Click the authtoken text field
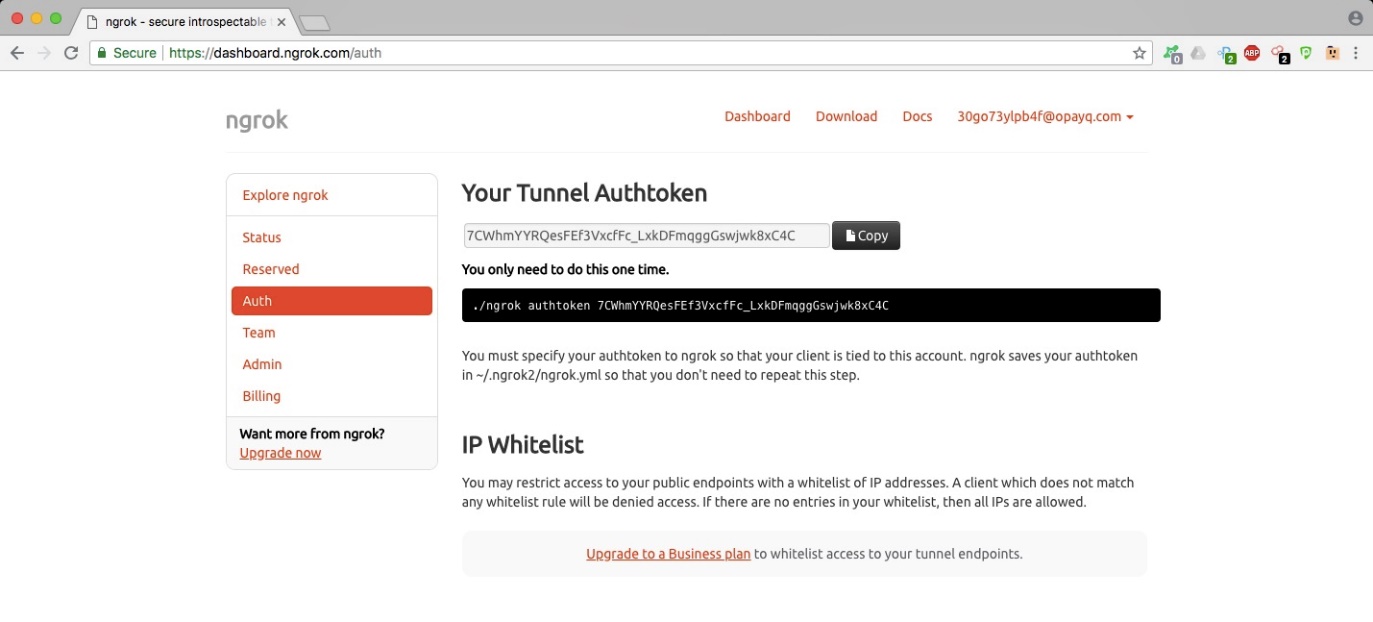 [x=645, y=235]
